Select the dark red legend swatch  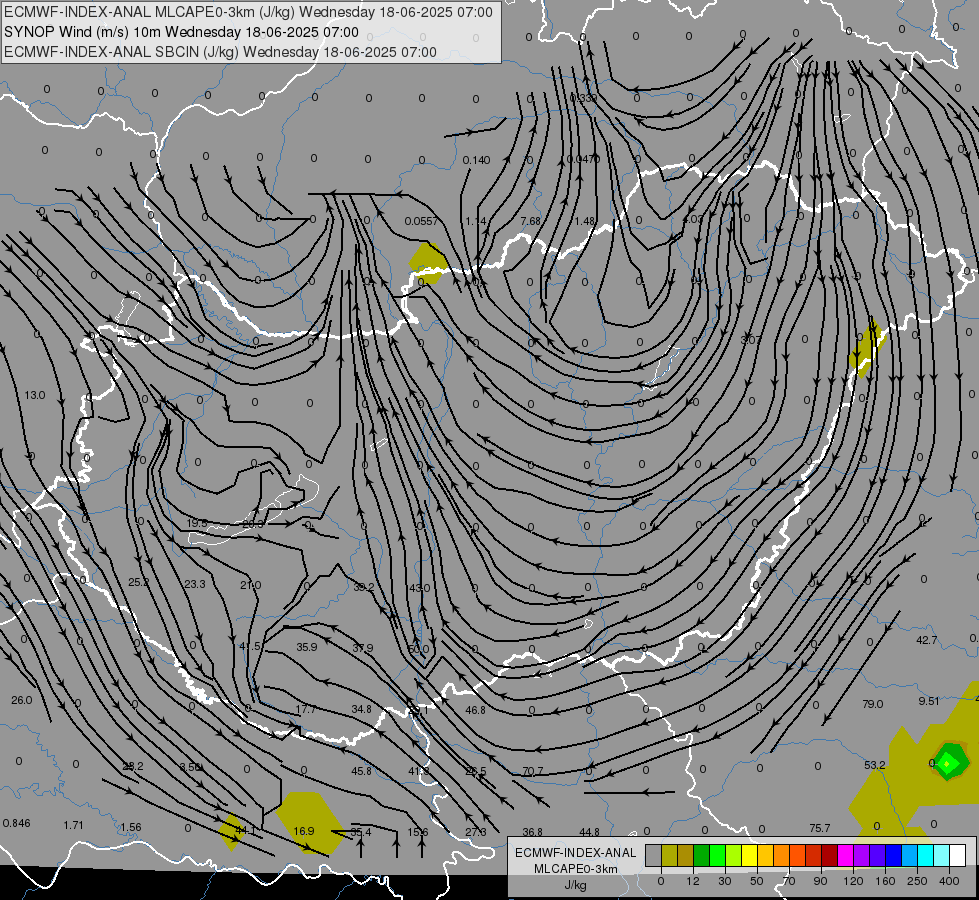(x=830, y=856)
